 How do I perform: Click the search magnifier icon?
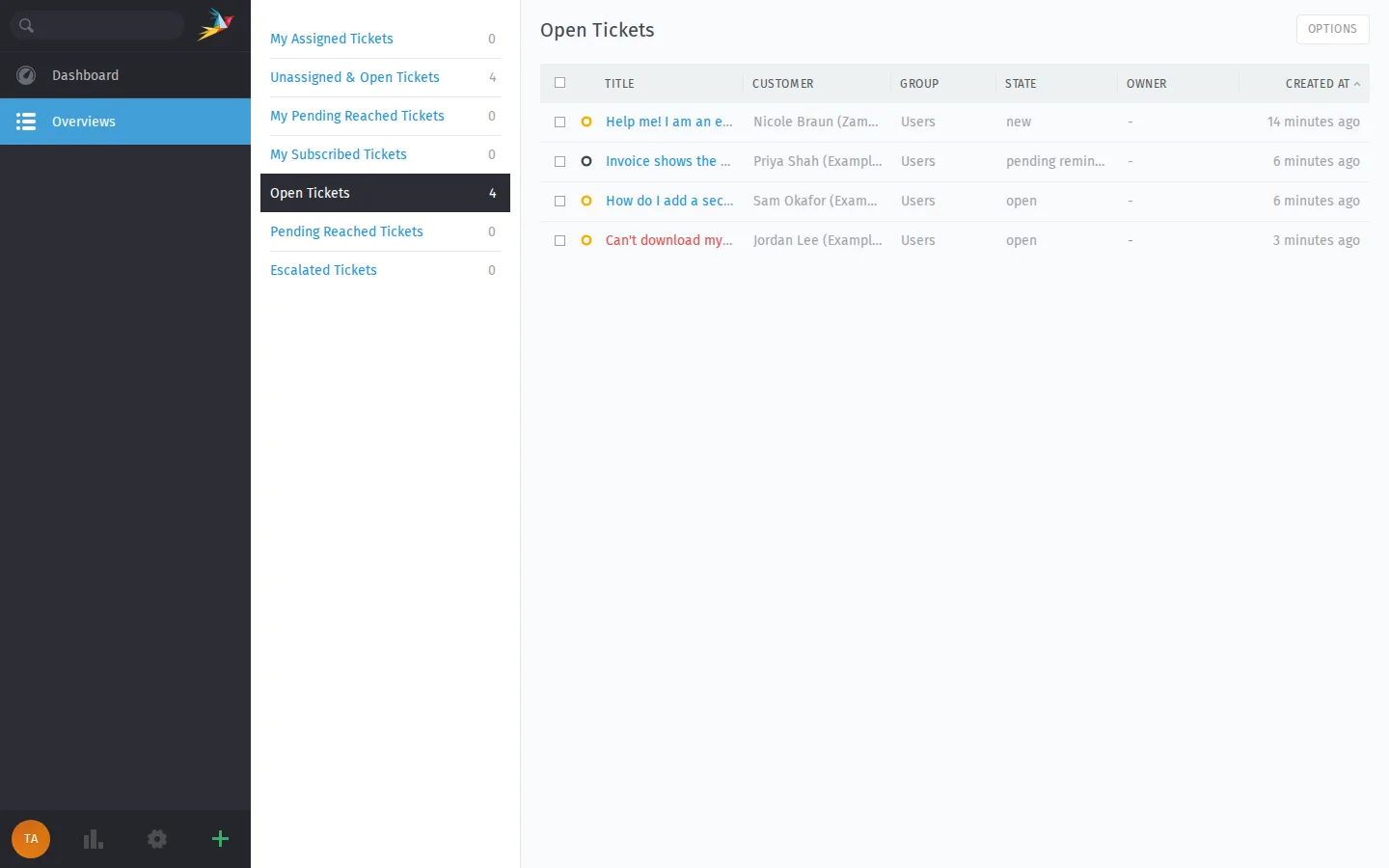click(x=26, y=26)
